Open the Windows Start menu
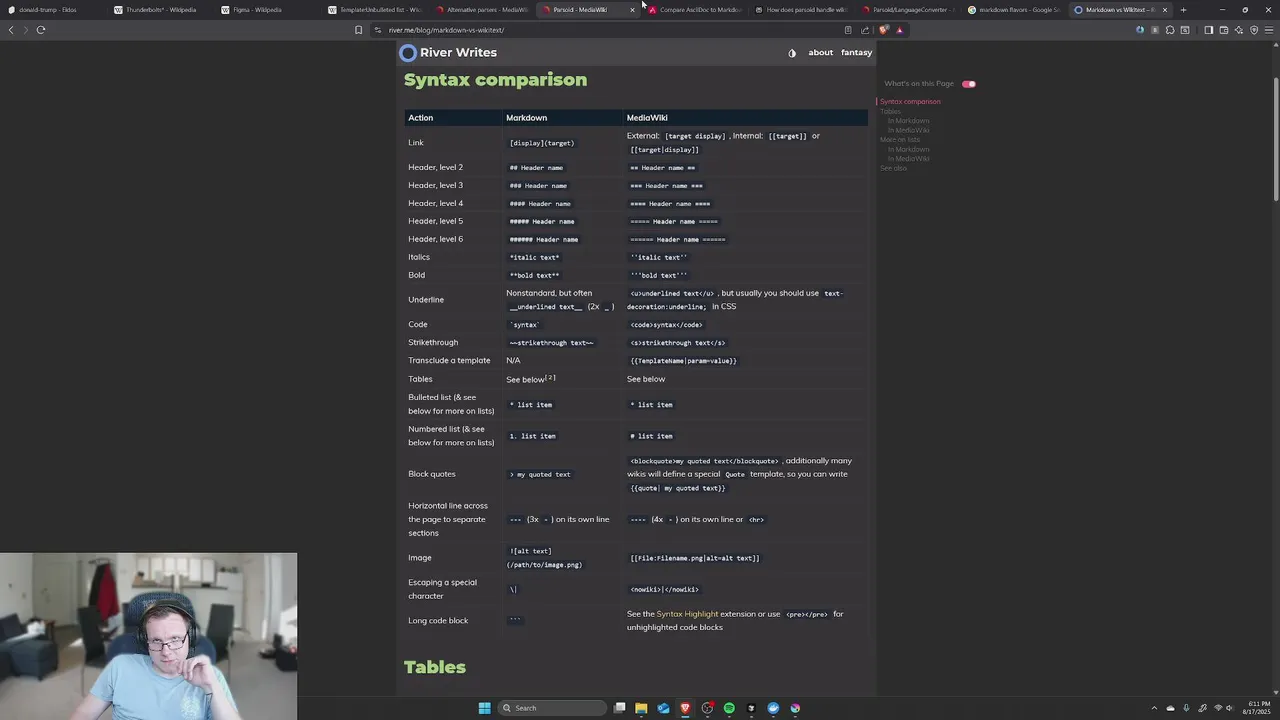Image resolution: width=1280 pixels, height=720 pixels. pyautogui.click(x=484, y=708)
